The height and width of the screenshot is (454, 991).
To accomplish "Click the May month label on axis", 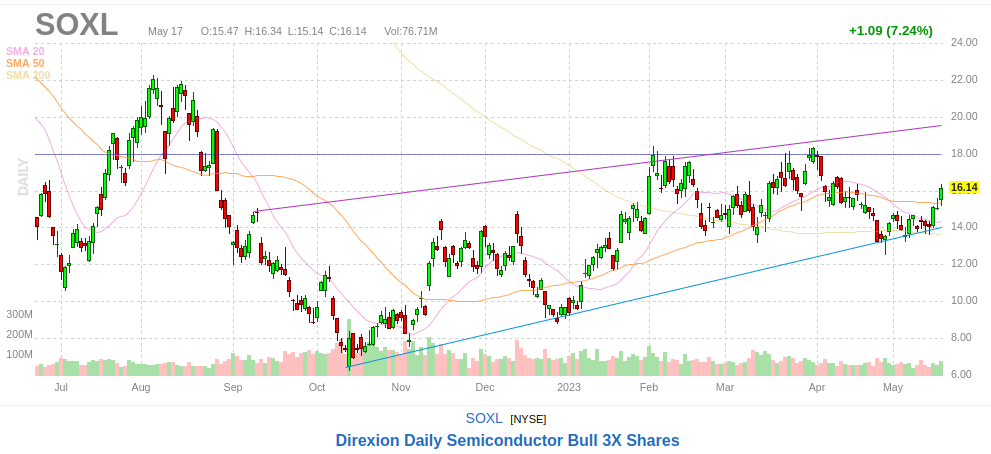I will (x=892, y=387).
